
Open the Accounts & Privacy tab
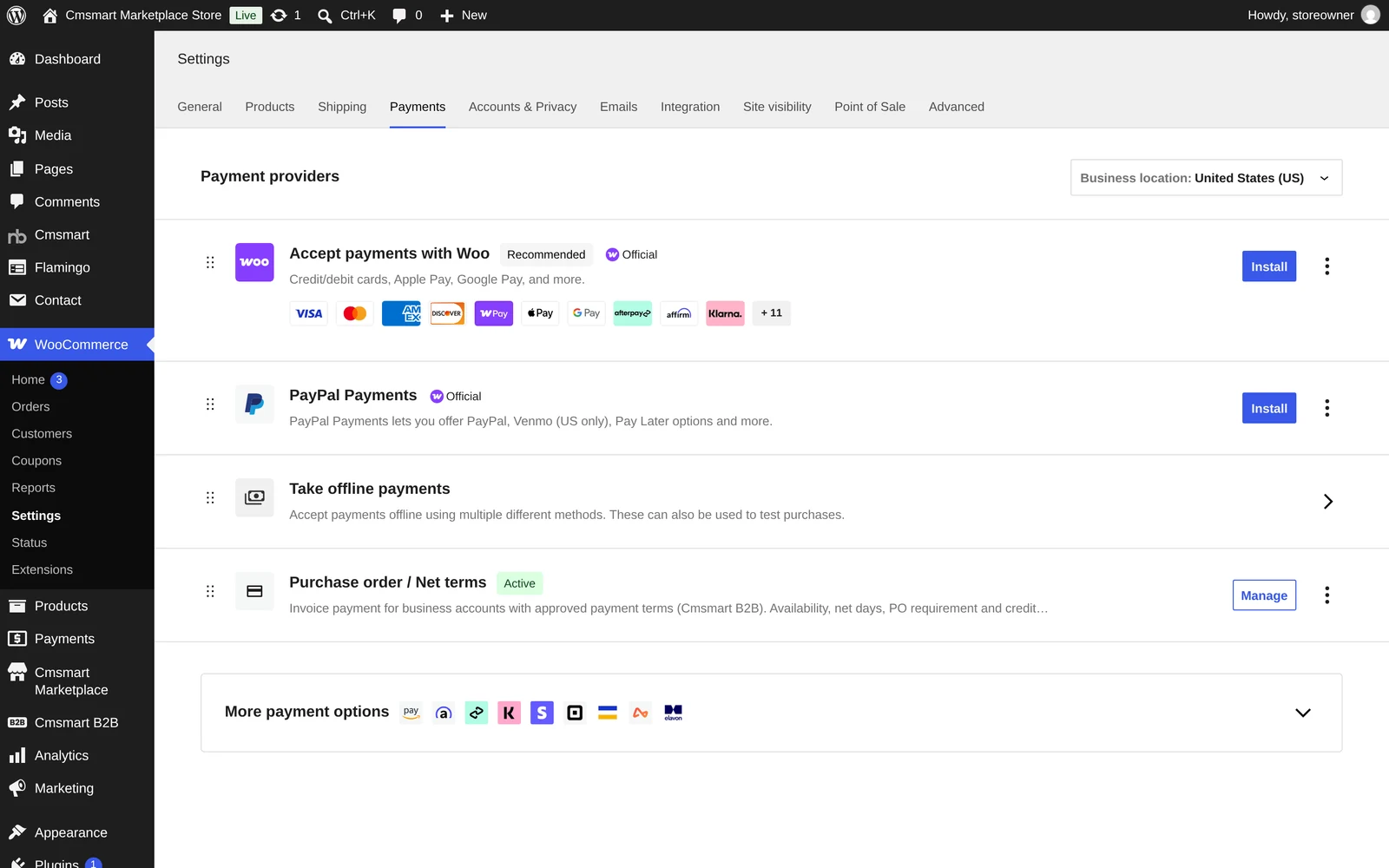(x=523, y=107)
